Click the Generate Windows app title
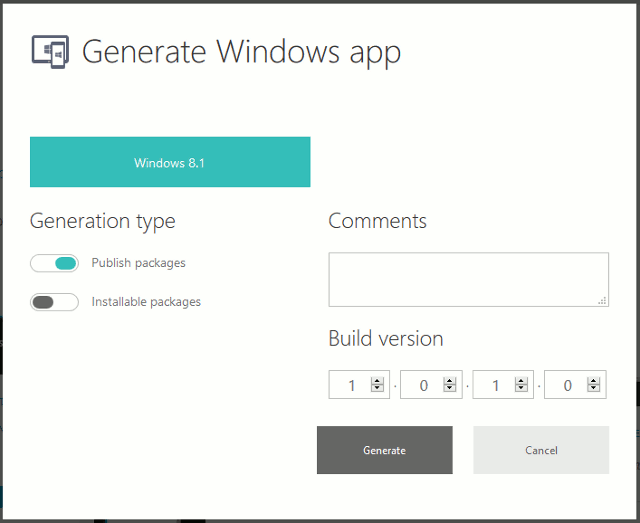Screen dimensions: 640x523 pos(241,52)
